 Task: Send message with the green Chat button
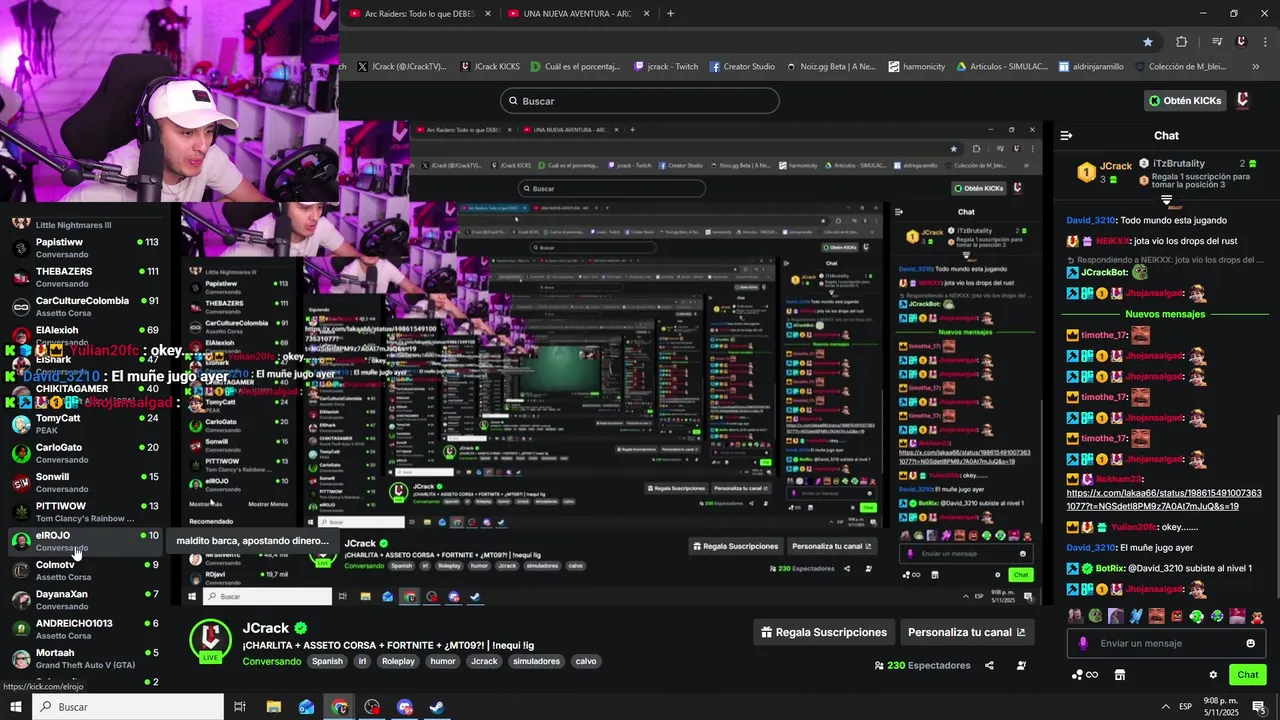point(1247,675)
